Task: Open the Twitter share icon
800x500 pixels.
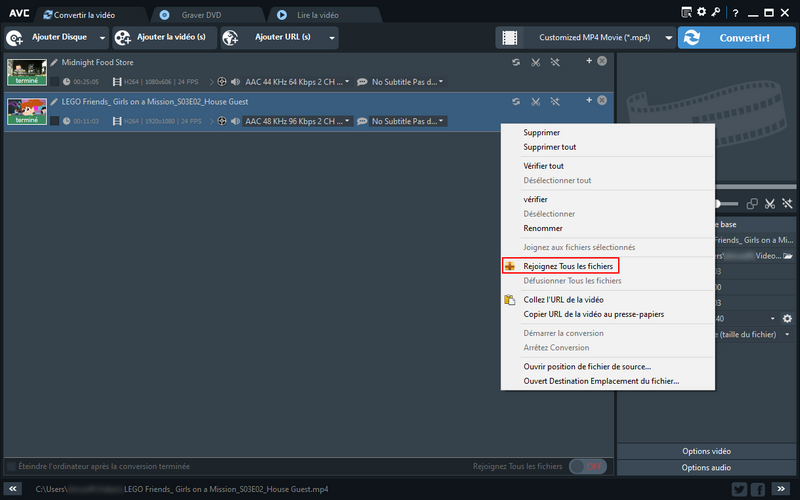Action: (739, 489)
